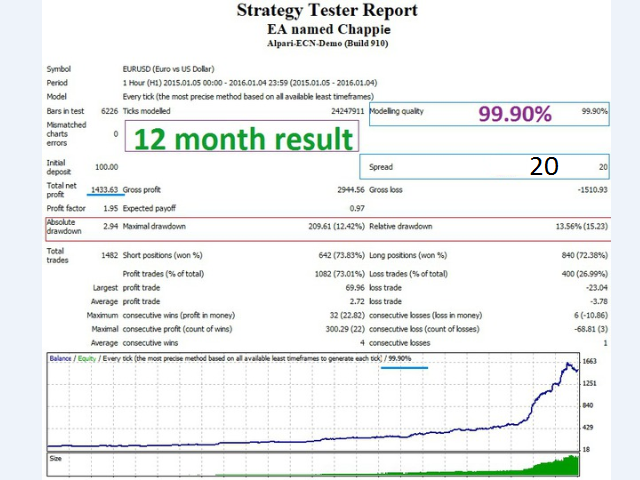Click the Alpari-ECN-Demo build label
This screenshot has width=640, height=480.
(326, 44)
